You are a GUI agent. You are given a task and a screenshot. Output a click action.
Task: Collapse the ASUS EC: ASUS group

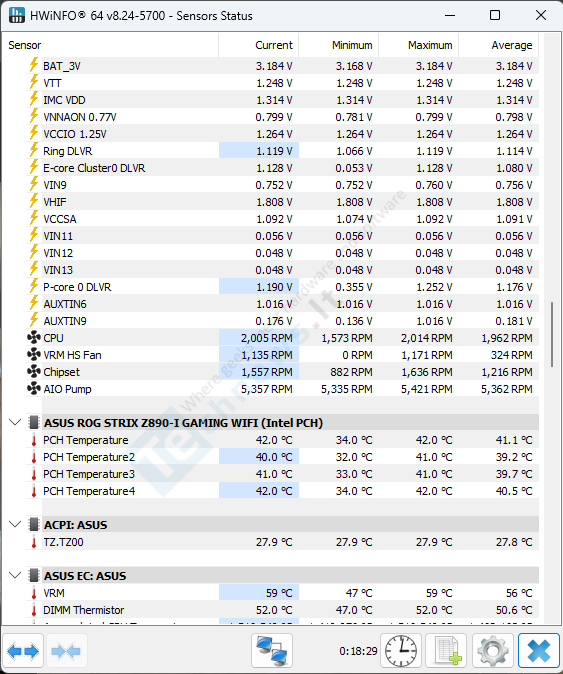pos(15,575)
